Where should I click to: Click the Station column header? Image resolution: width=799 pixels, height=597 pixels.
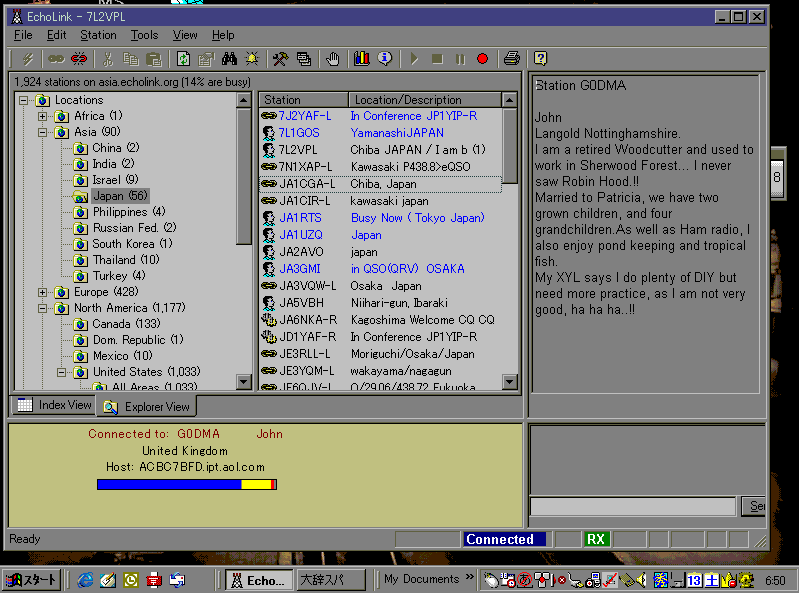pyautogui.click(x=304, y=100)
